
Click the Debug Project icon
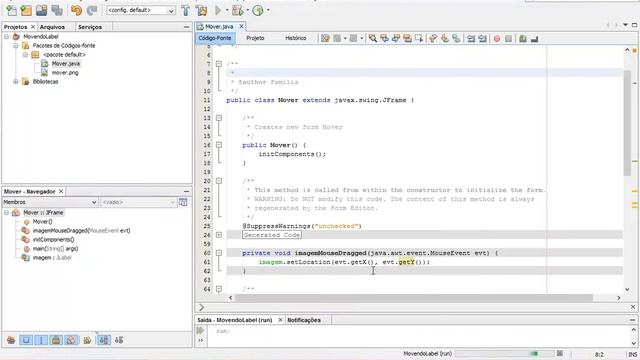pyautogui.click(x=237, y=10)
